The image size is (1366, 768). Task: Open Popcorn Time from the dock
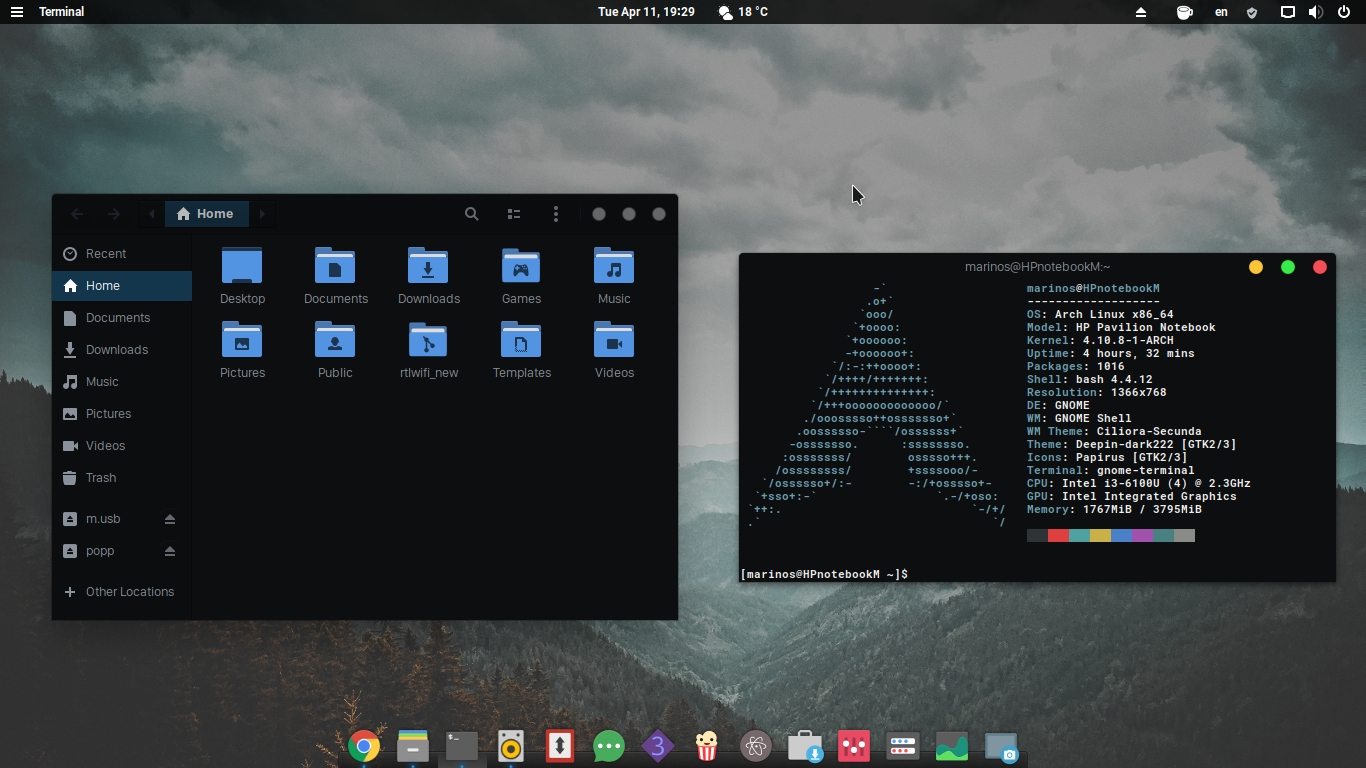click(707, 746)
